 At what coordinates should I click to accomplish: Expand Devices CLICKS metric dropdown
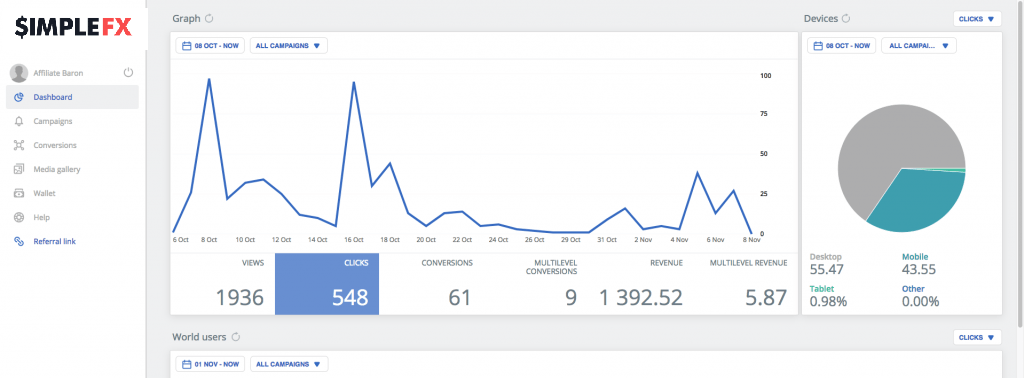(x=977, y=19)
